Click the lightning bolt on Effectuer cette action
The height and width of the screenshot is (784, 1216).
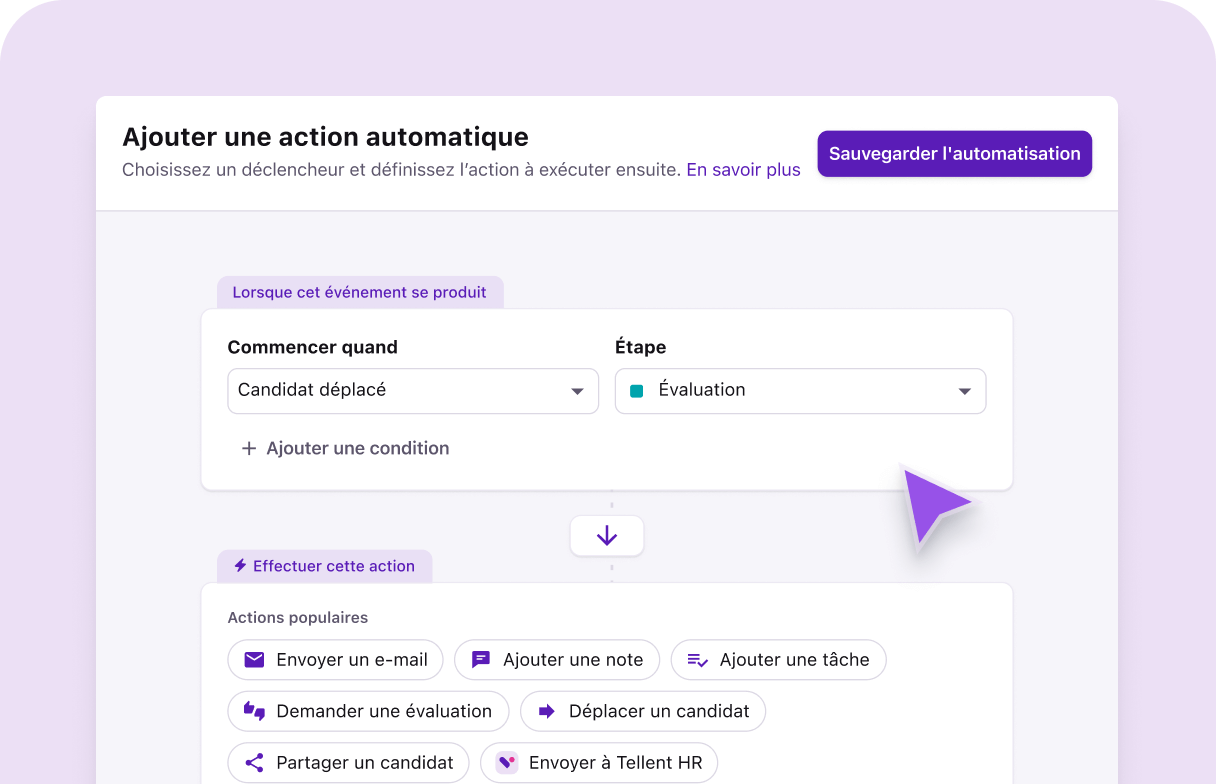pos(239,566)
